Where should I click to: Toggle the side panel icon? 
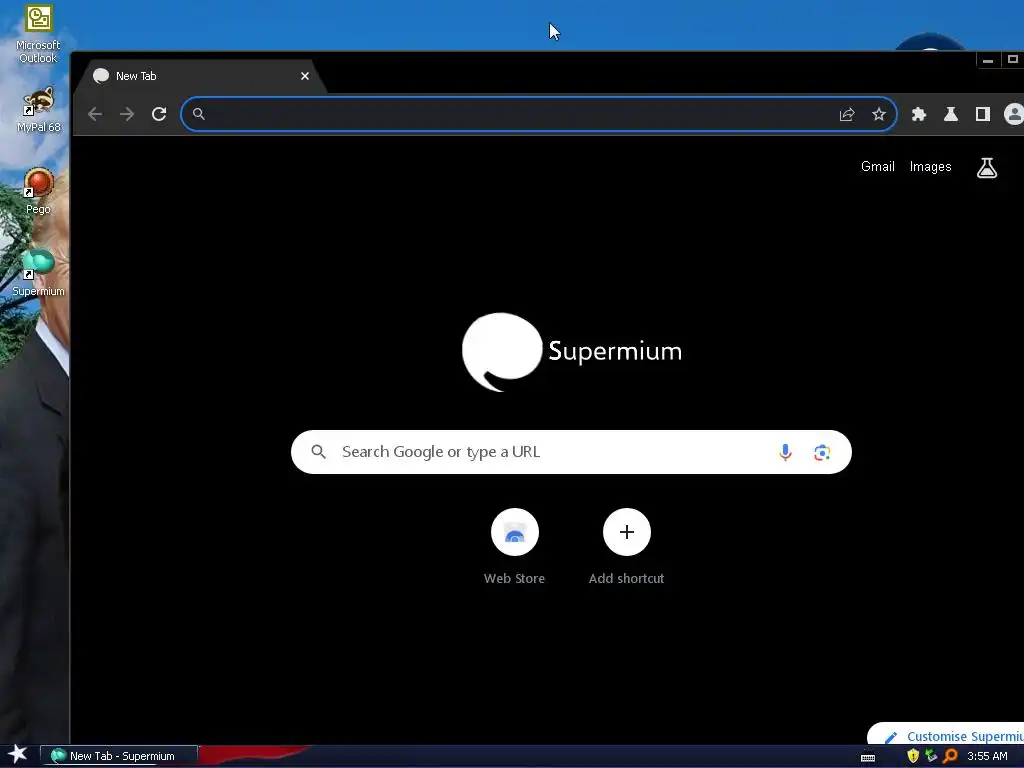pyautogui.click(x=983, y=114)
